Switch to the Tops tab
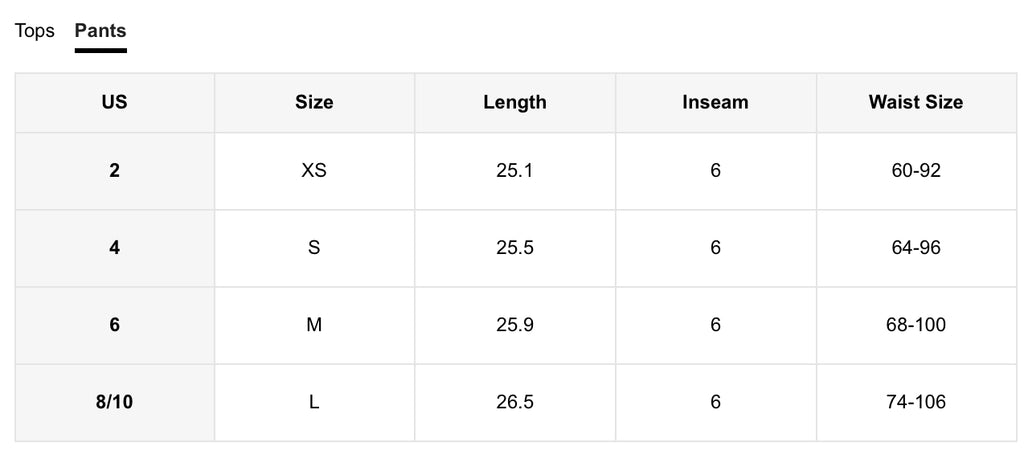 pos(34,31)
